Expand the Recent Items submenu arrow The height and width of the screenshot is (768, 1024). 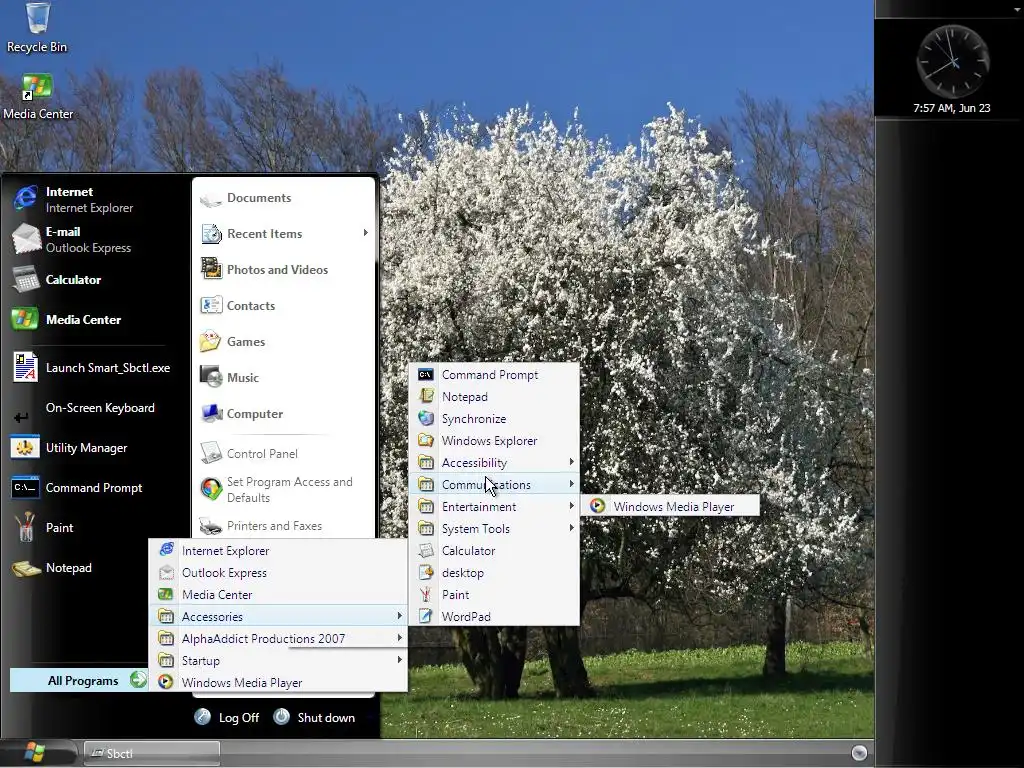(x=365, y=233)
